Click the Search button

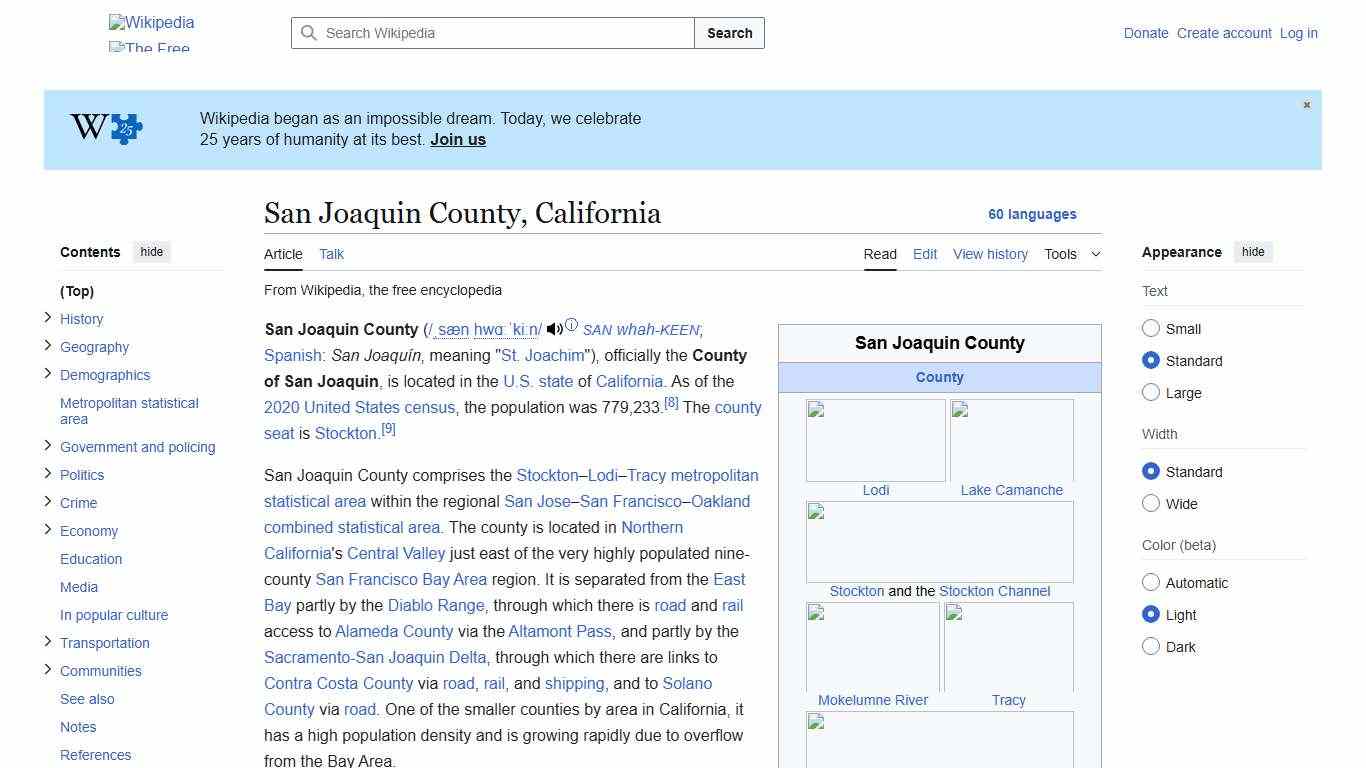pyautogui.click(x=729, y=33)
